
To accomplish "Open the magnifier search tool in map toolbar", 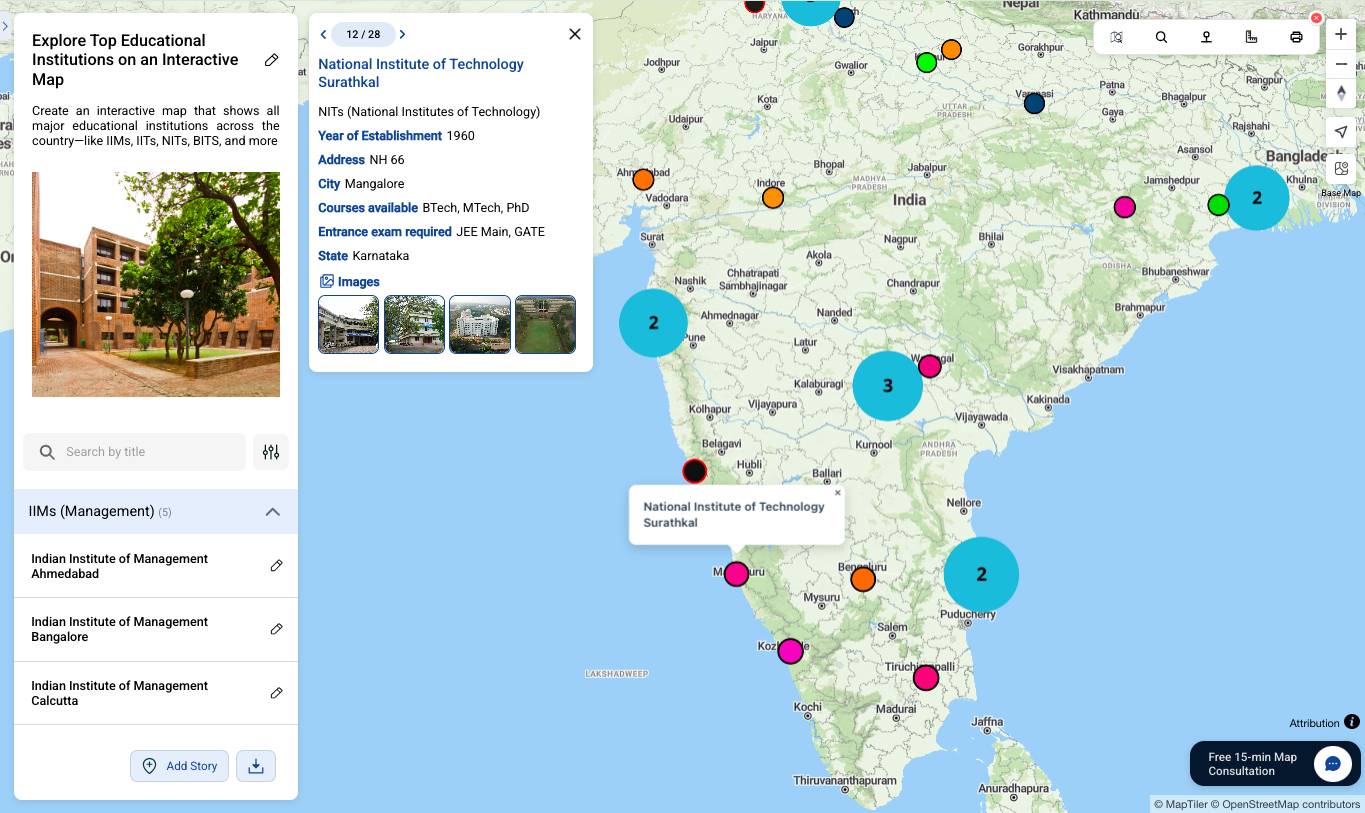I will 1161,37.
